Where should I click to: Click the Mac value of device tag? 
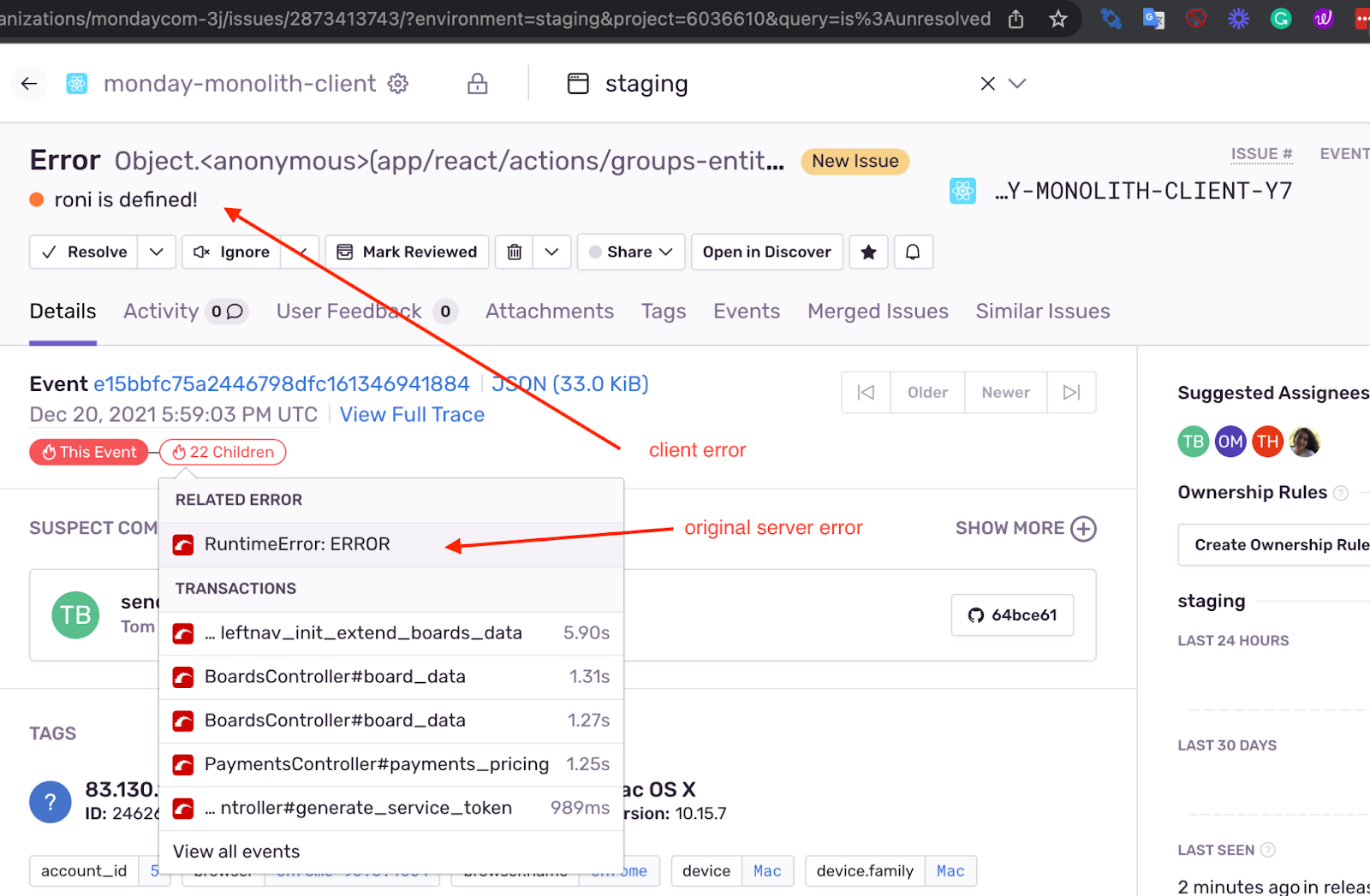click(767, 871)
